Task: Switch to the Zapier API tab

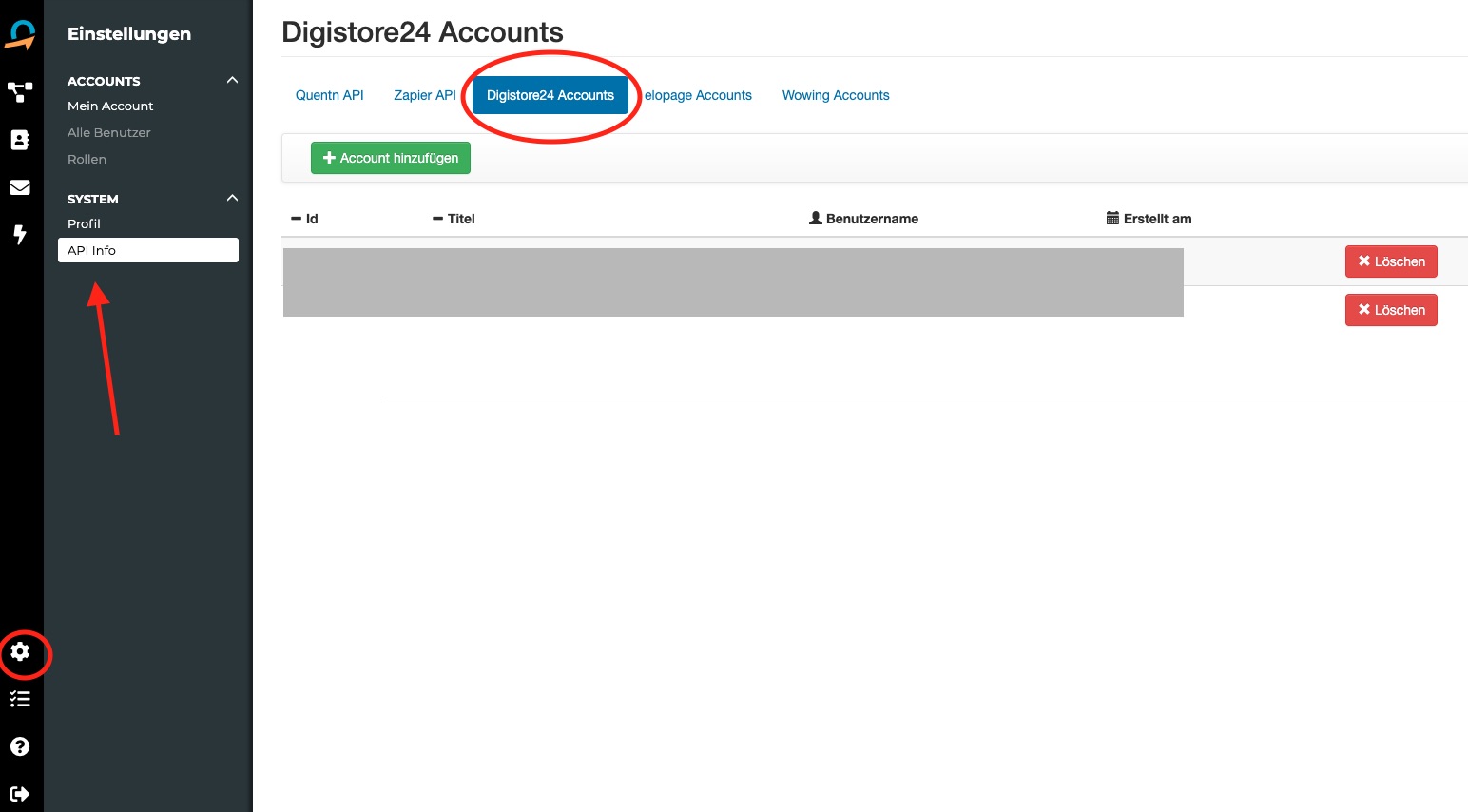Action: tap(424, 95)
